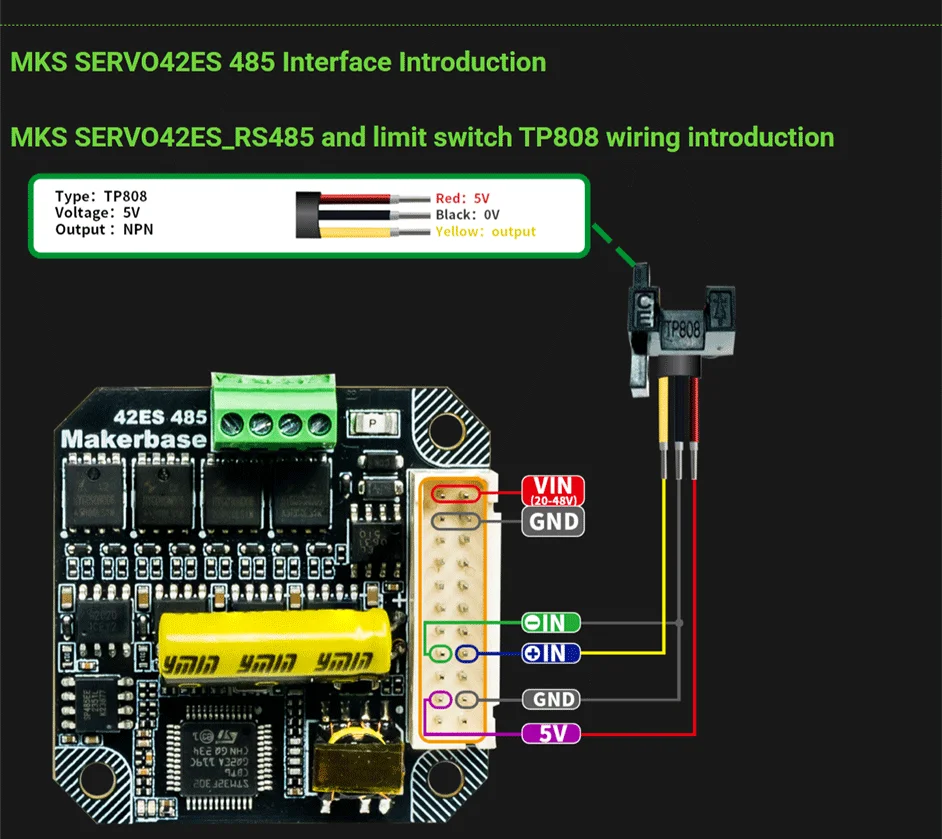Click the 'Yellow: output' wire label
The height and width of the screenshot is (839, 942).
485,231
